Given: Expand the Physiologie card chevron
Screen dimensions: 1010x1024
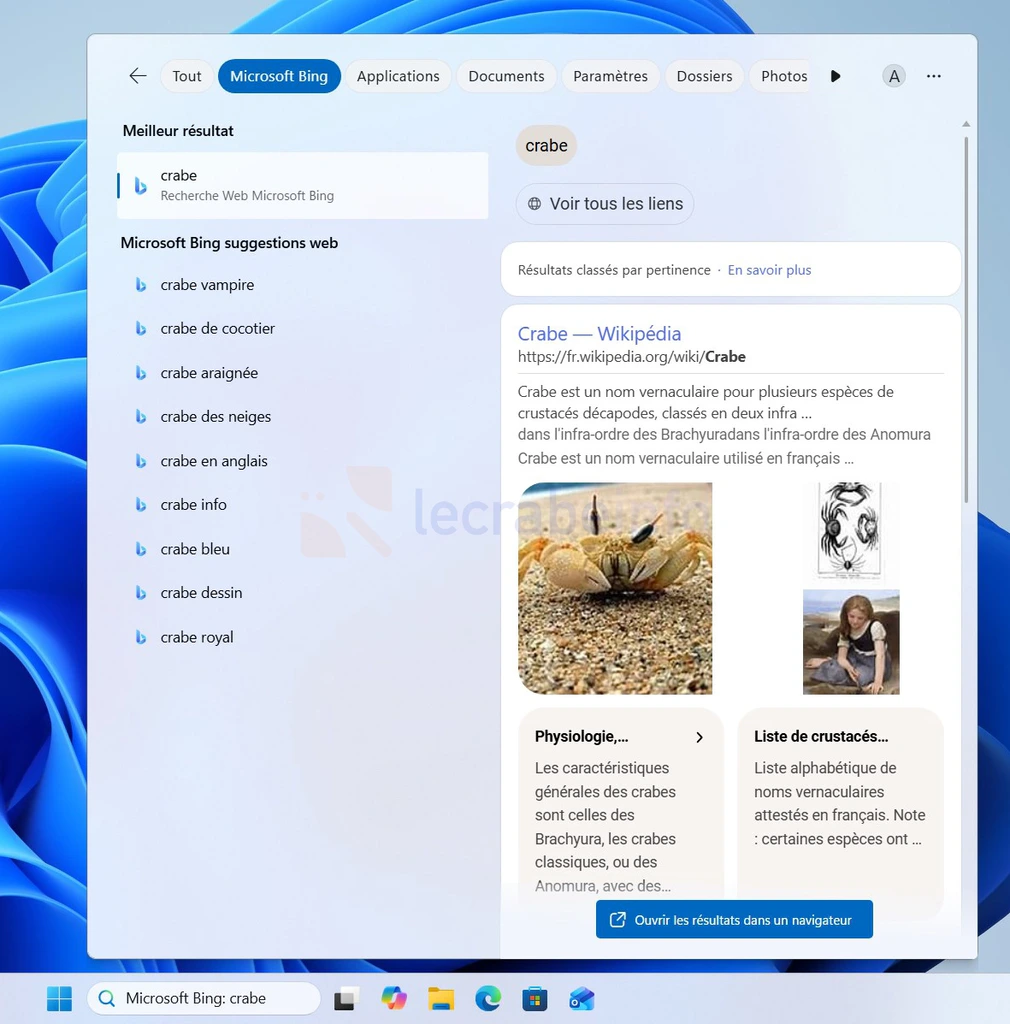Looking at the screenshot, I should point(699,737).
